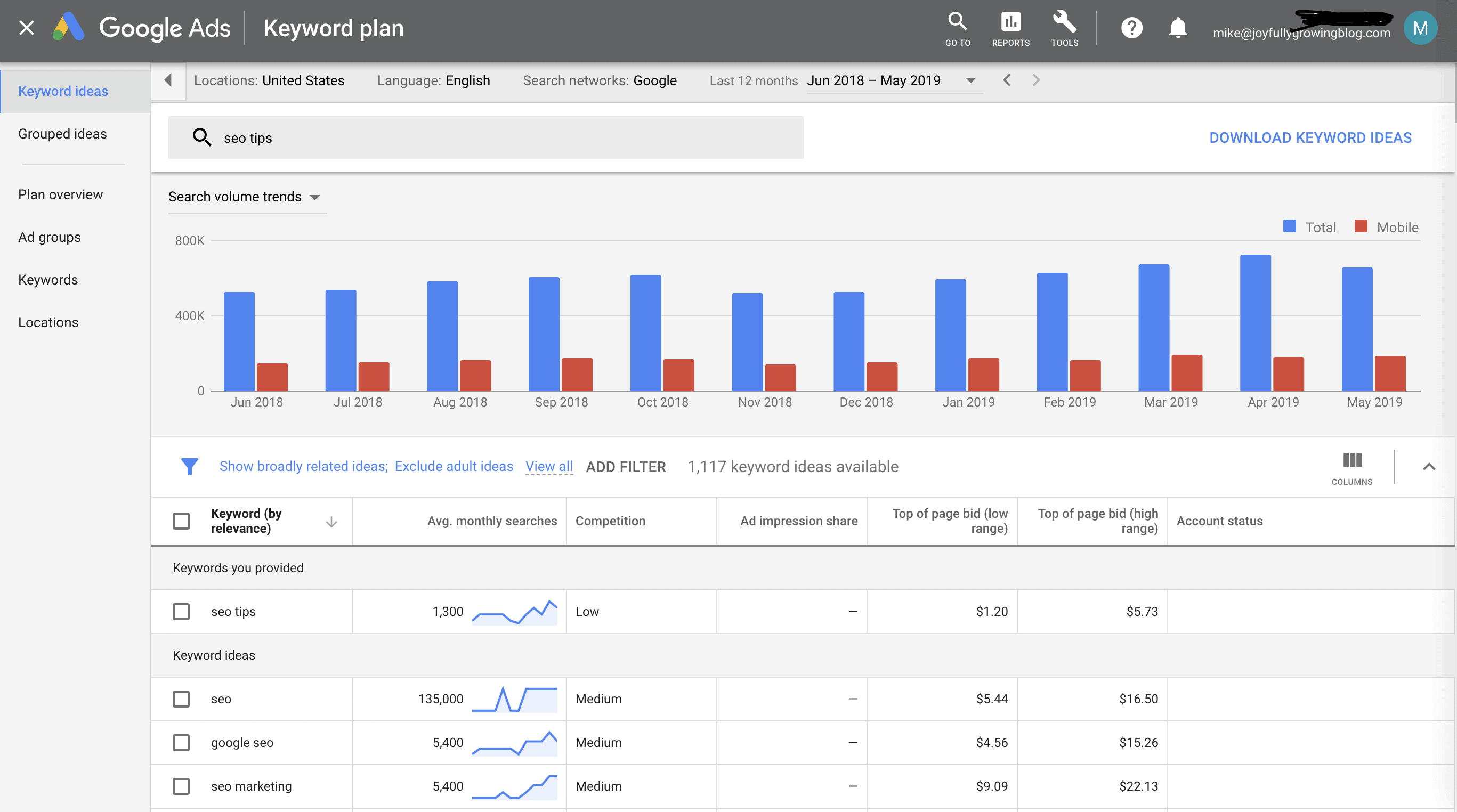
Task: Open Locations in sidebar
Action: pos(48,322)
